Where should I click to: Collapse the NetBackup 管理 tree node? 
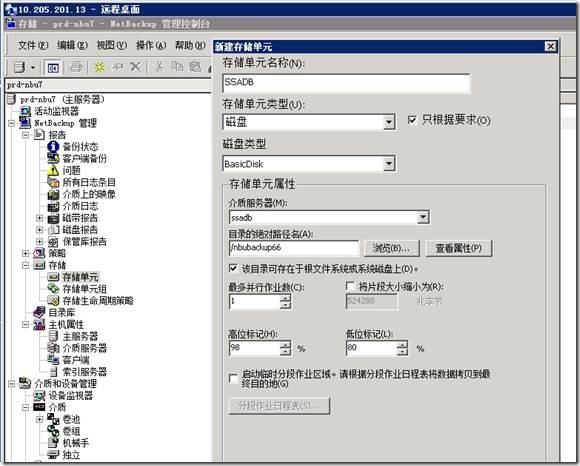11,123
